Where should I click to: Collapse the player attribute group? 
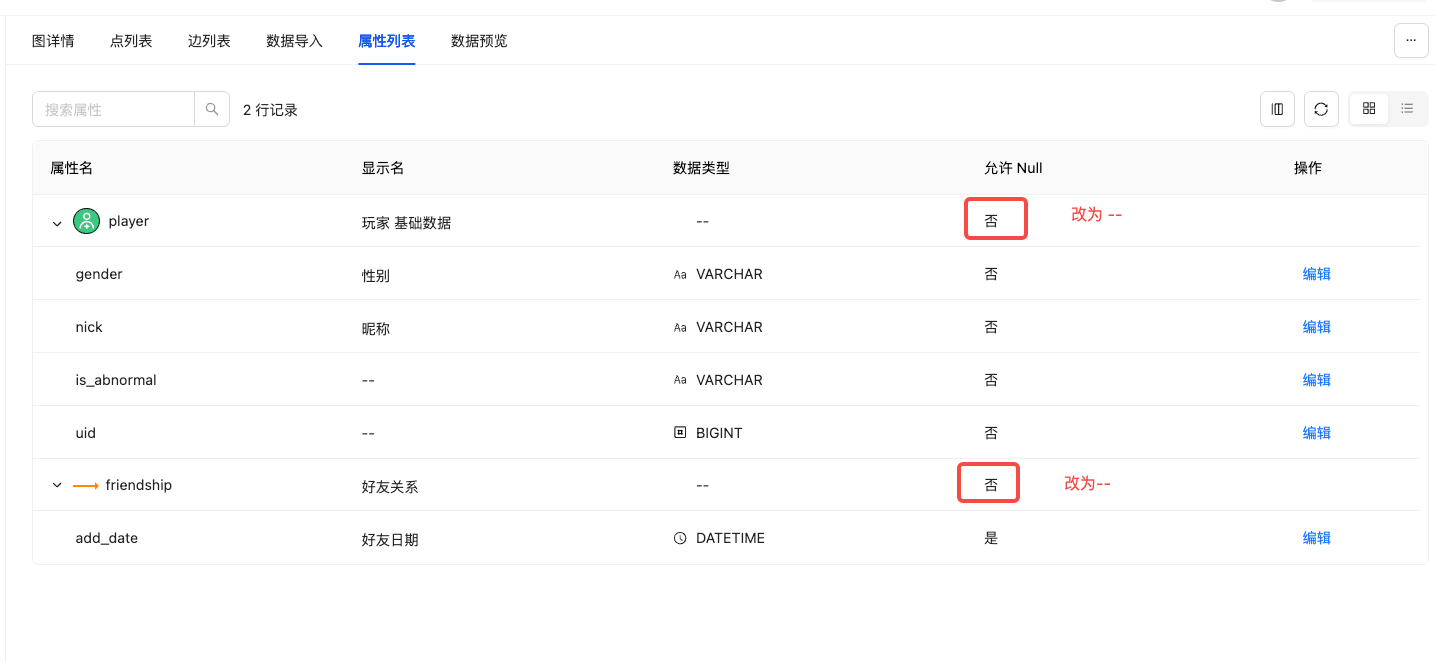tap(57, 222)
